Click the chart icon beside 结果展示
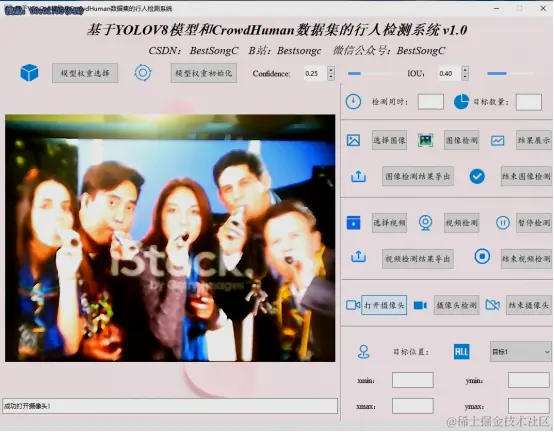This screenshot has width=554, height=432. pyautogui.click(x=497, y=141)
